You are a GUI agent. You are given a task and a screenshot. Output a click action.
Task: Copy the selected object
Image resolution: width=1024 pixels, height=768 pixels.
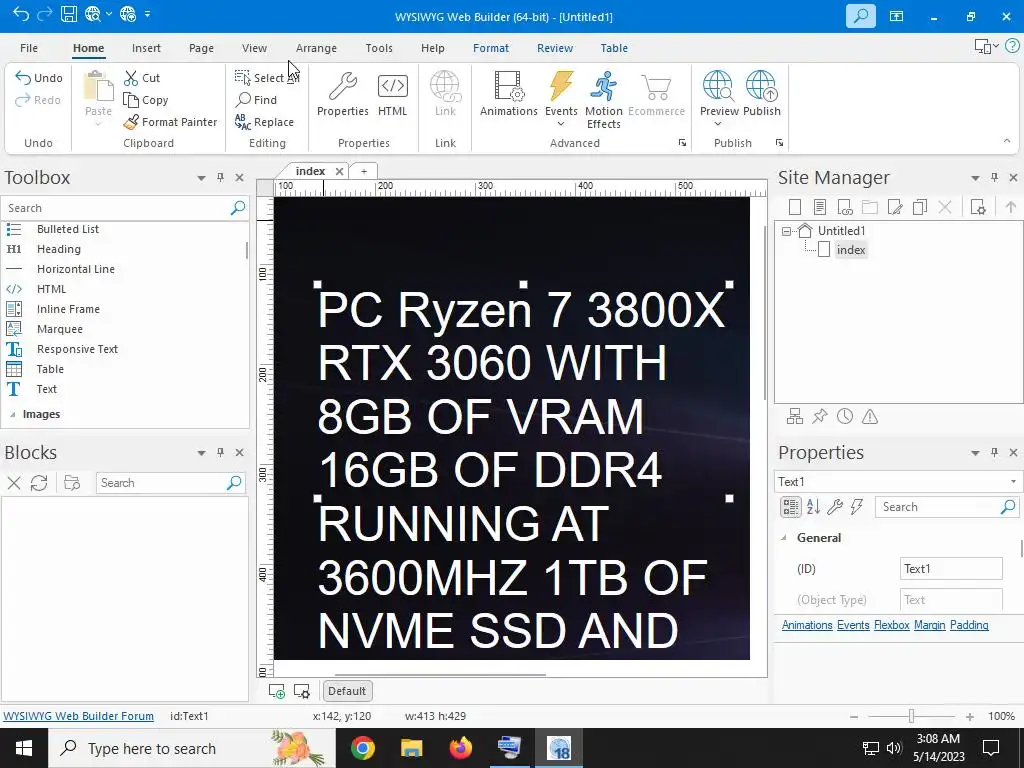point(146,100)
